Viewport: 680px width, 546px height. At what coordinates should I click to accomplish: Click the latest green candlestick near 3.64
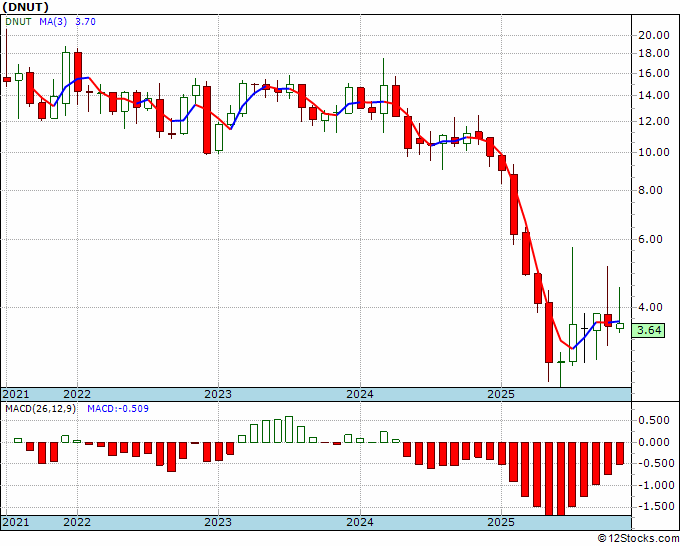[620, 326]
